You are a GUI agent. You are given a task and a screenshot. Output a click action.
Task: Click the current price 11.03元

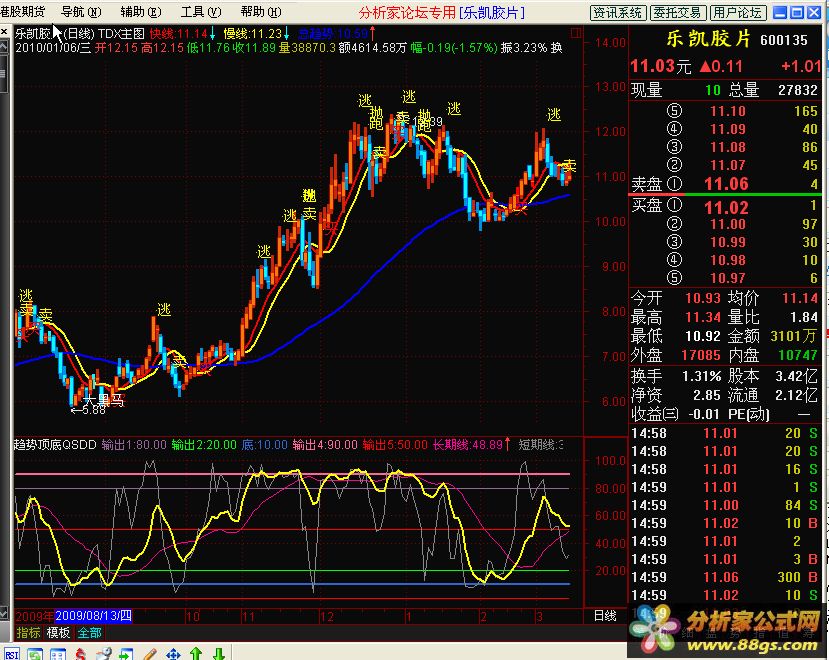(x=661, y=67)
